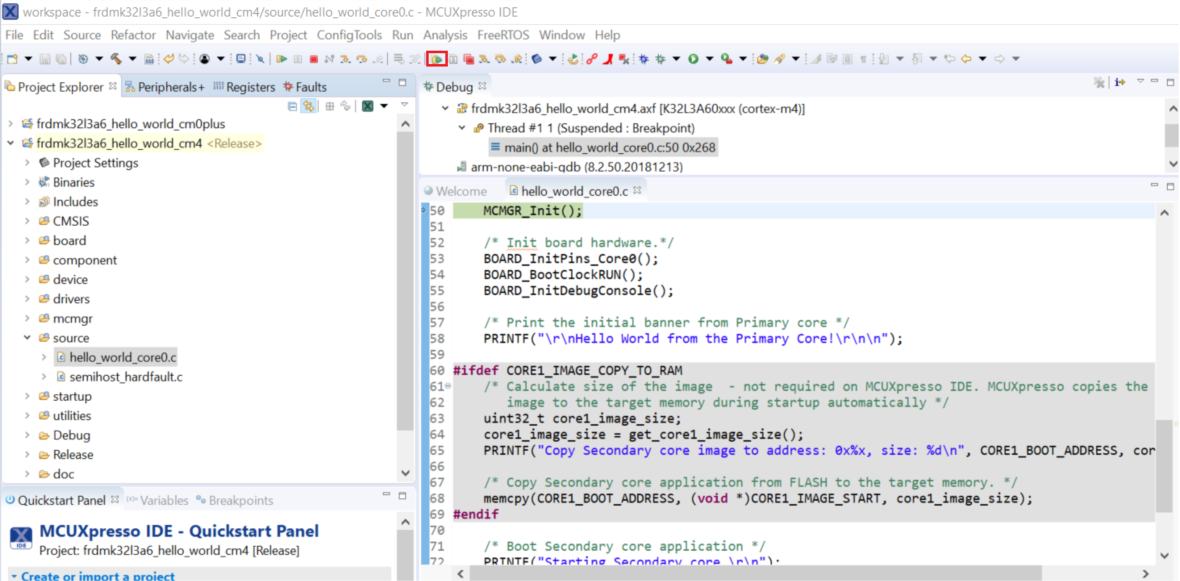
Task: Click the Minimize icon of the Debug view
Action: [x=1156, y=81]
